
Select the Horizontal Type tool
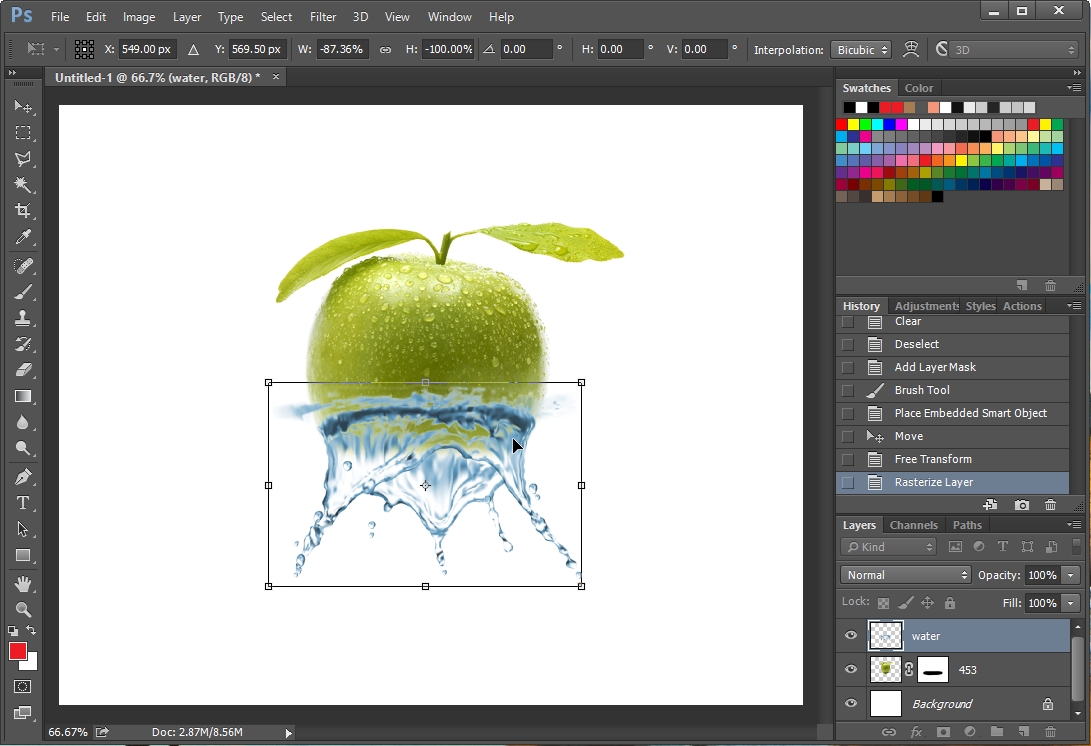(23, 503)
